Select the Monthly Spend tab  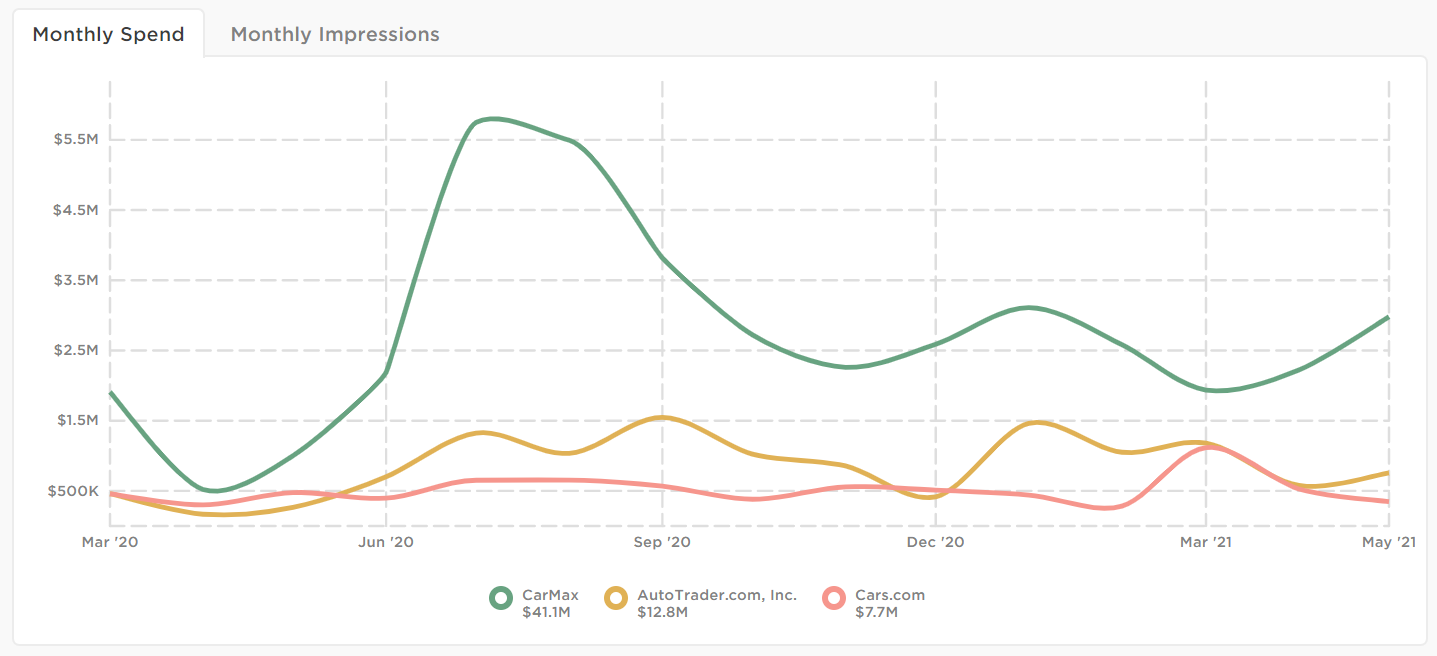click(x=108, y=33)
